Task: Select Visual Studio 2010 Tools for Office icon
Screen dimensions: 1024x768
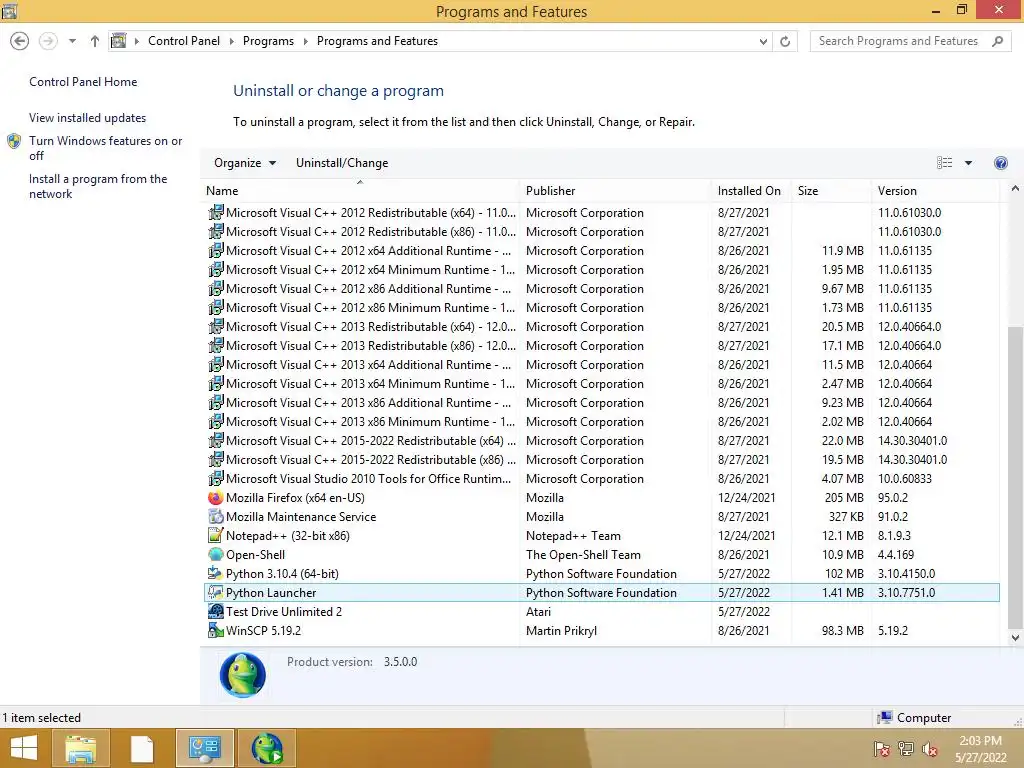Action: [x=216, y=479]
